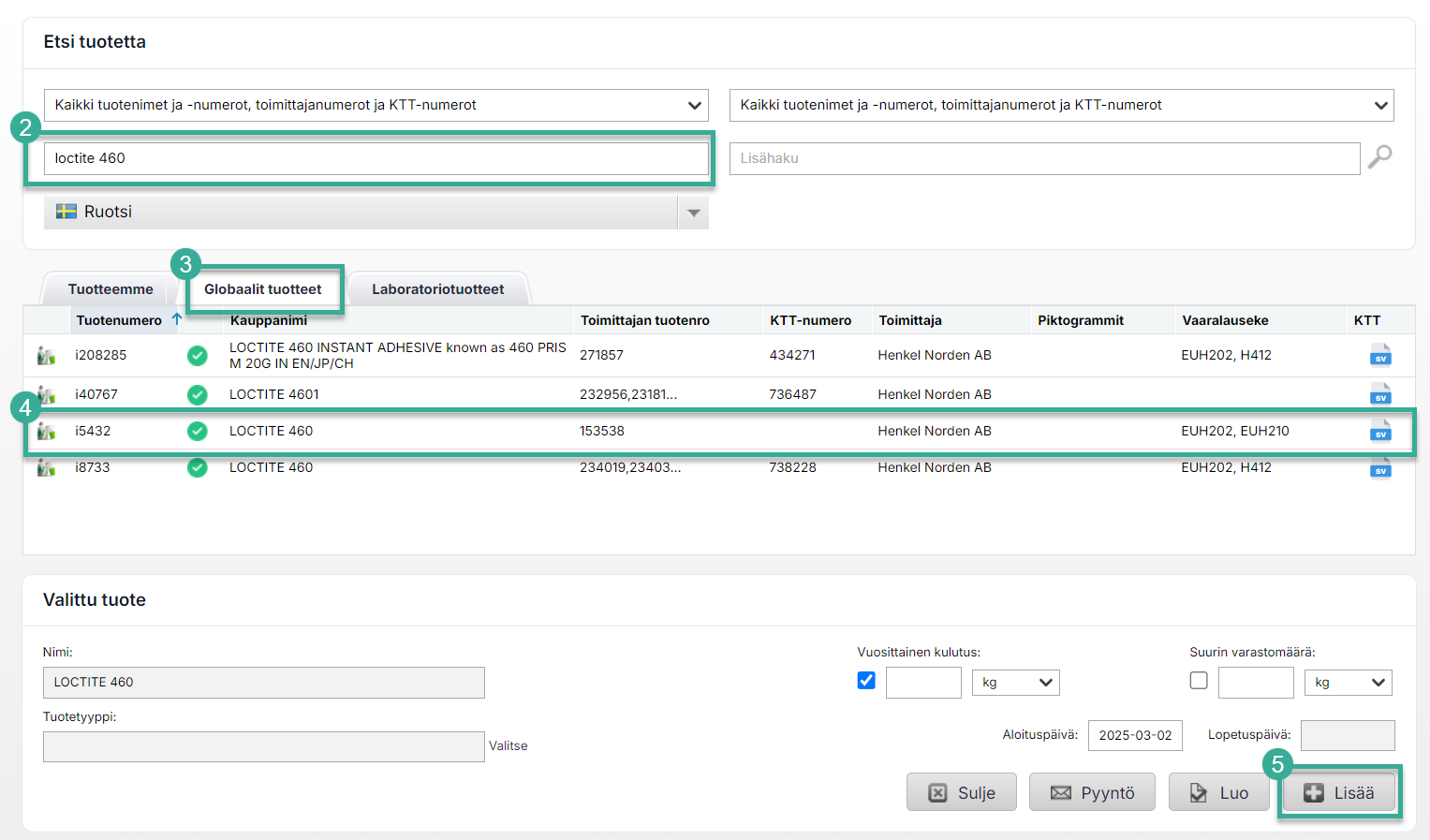Click KTT number 434271

pyautogui.click(x=792, y=355)
